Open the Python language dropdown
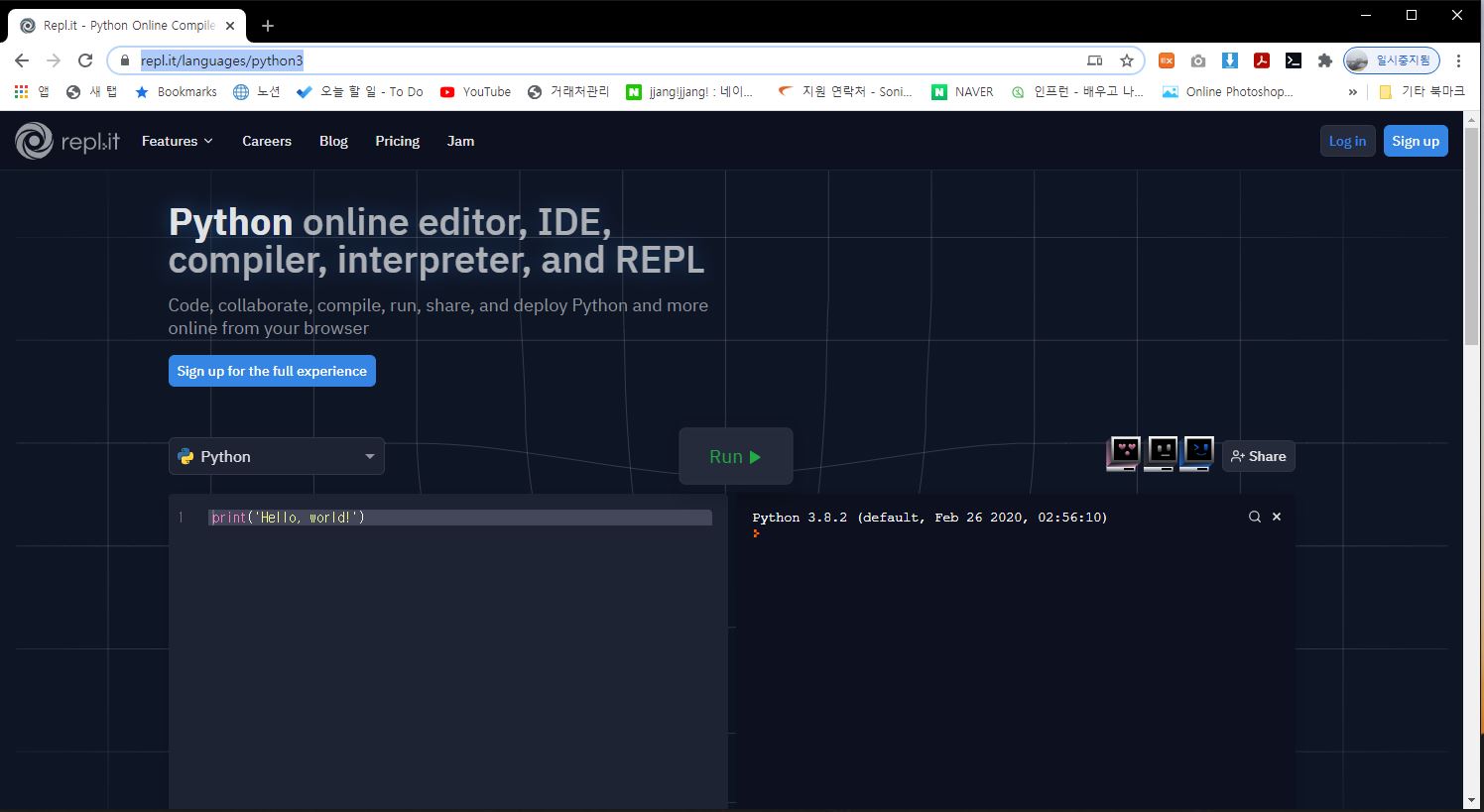Image resolution: width=1484 pixels, height=812 pixels. 370,456
